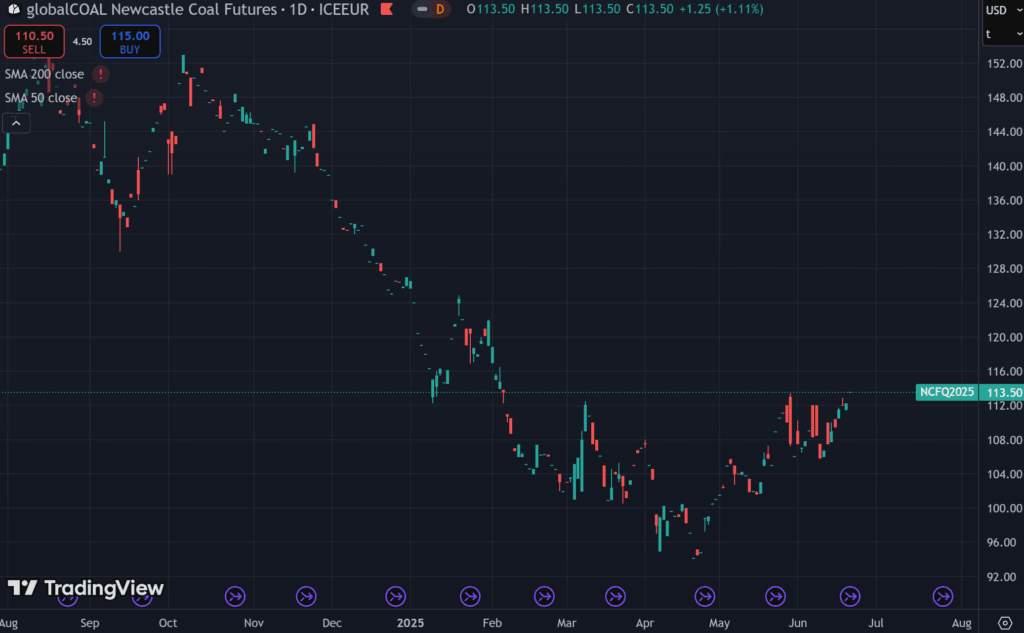Click the red flag icon beside ICEEUR
This screenshot has height=633, width=1024.
pos(387,10)
